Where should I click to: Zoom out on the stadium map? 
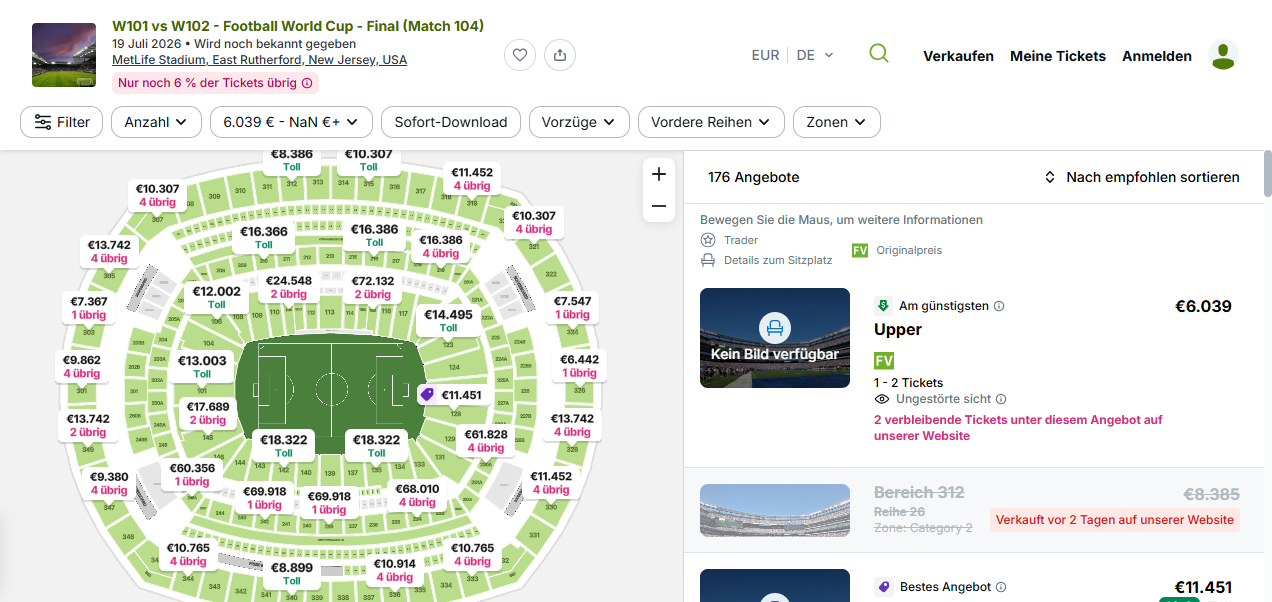(659, 206)
